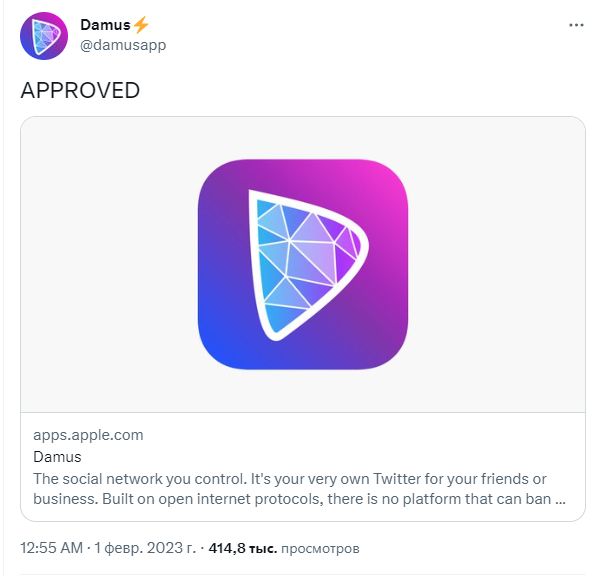The height and width of the screenshot is (576, 597).
Task: Click the trailing ellipsis of the card description
Action: (x=560, y=499)
